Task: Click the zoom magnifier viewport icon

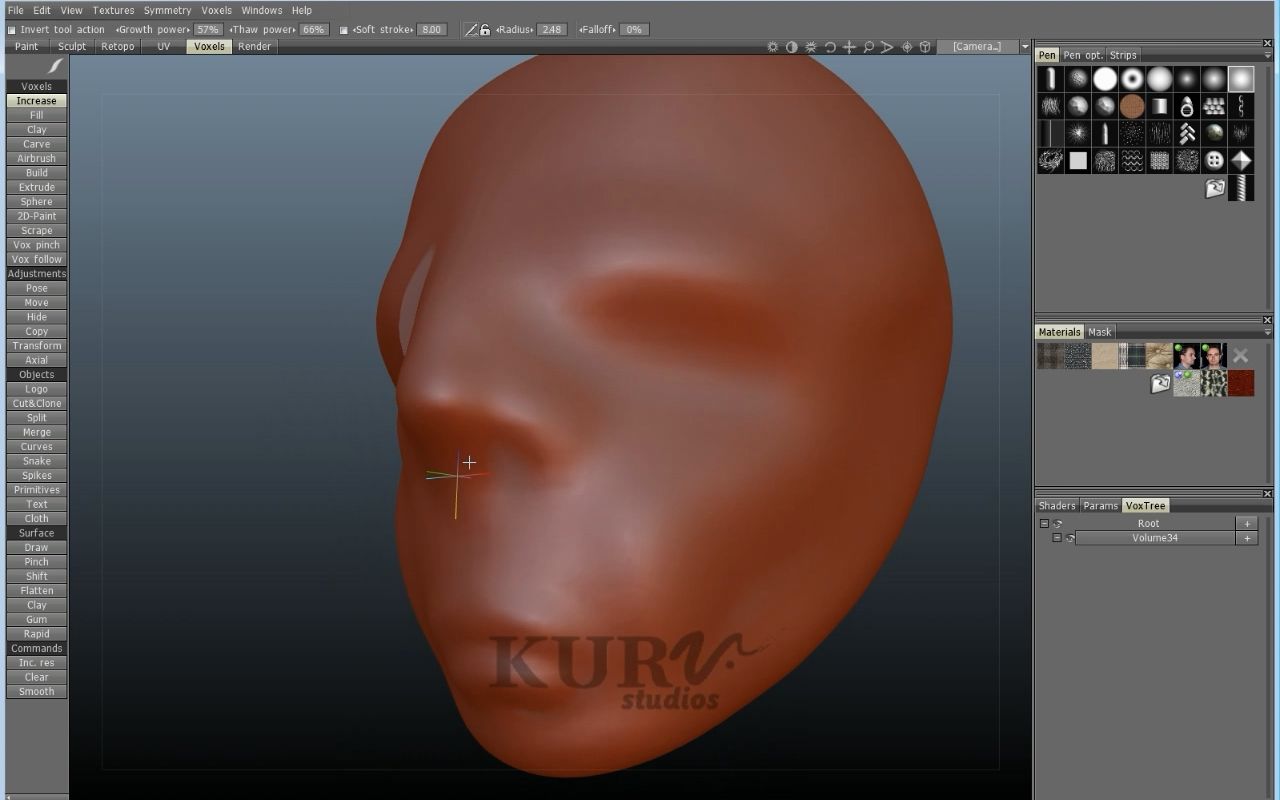Action: (x=868, y=47)
